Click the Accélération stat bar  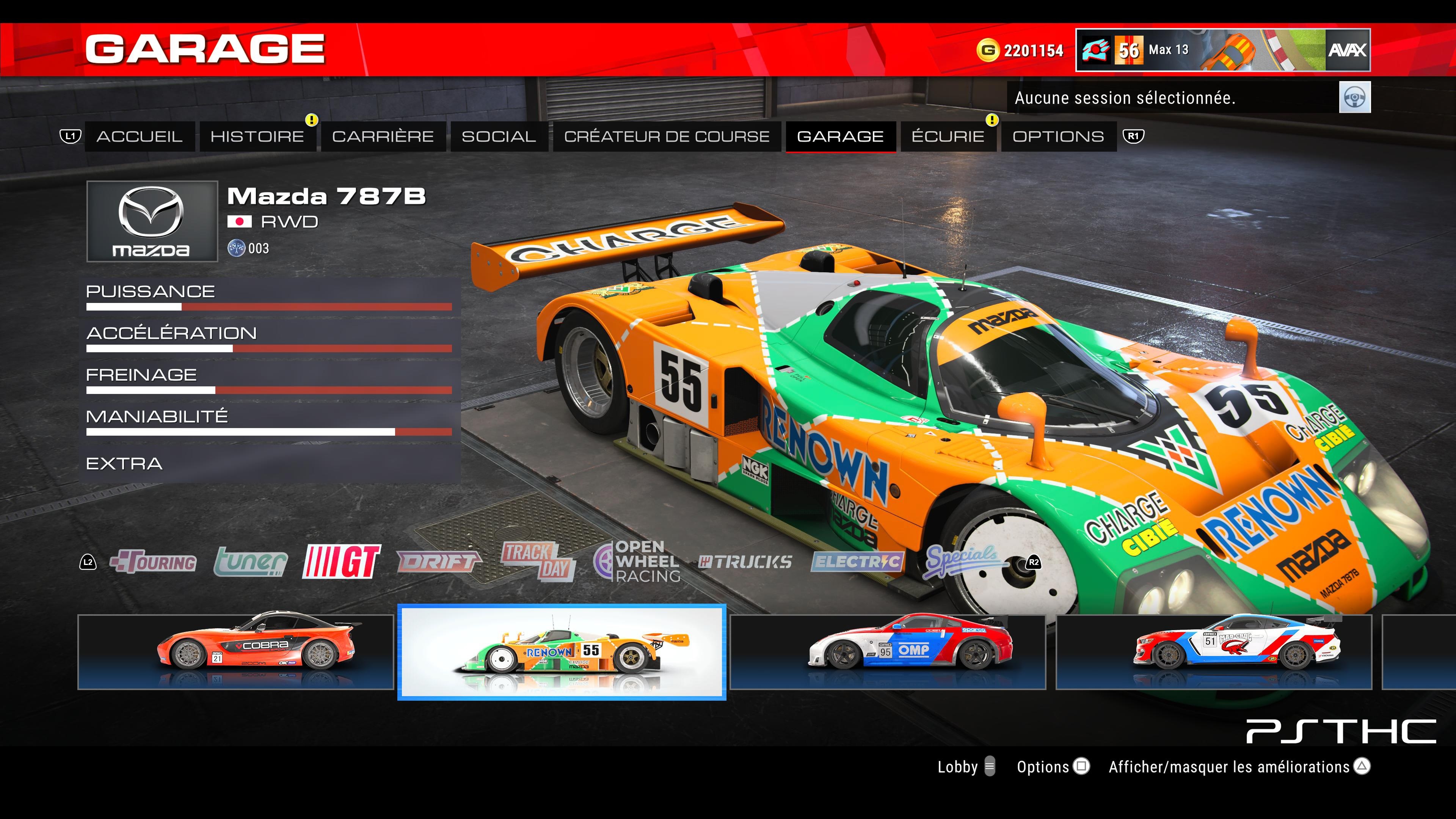point(269,349)
